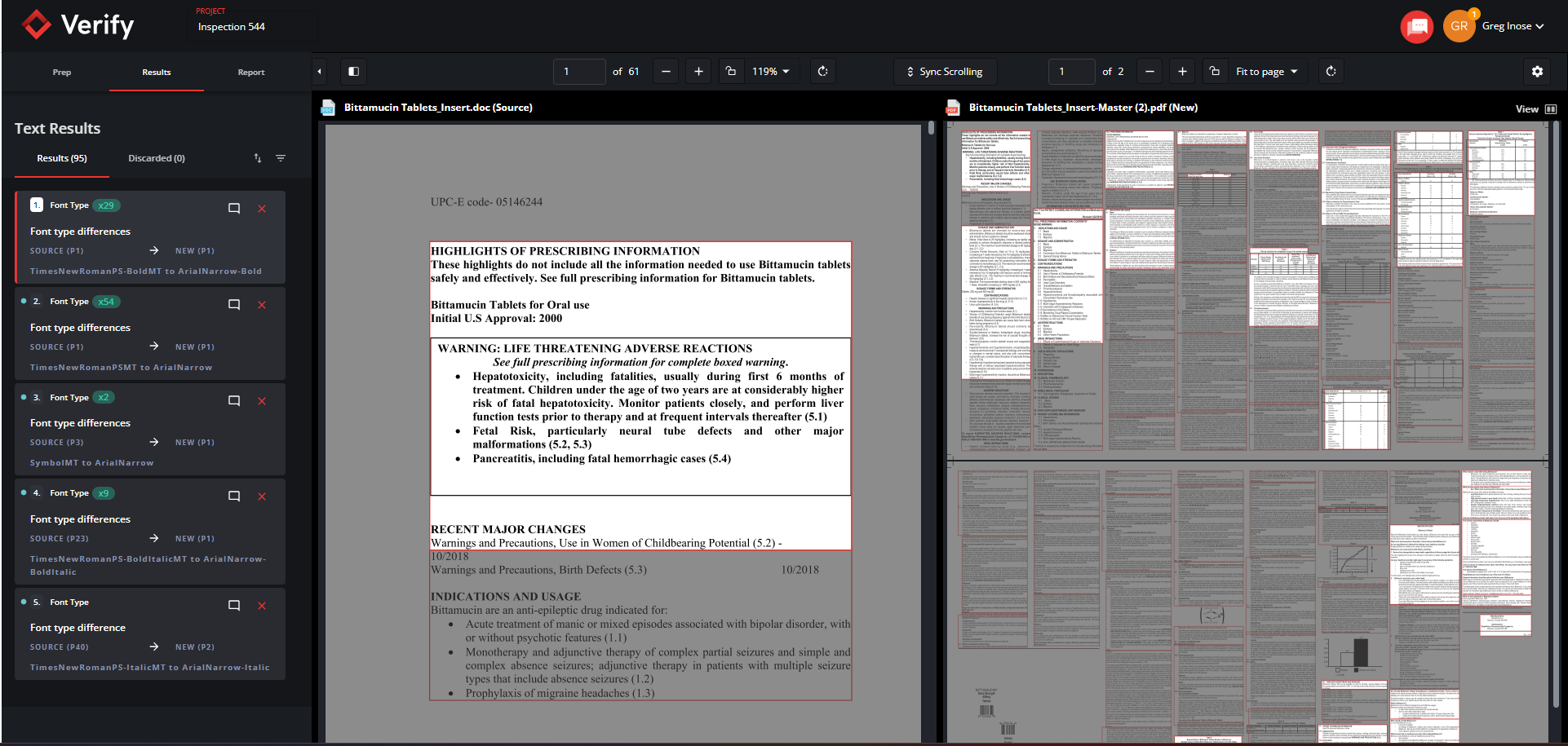
Task: Click the Verify logo icon
Action: coord(37,25)
